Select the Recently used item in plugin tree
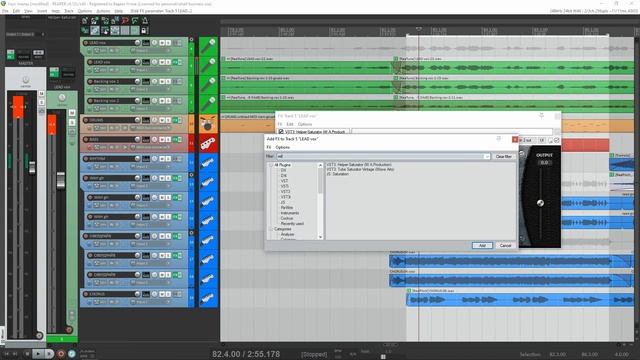 [292, 224]
